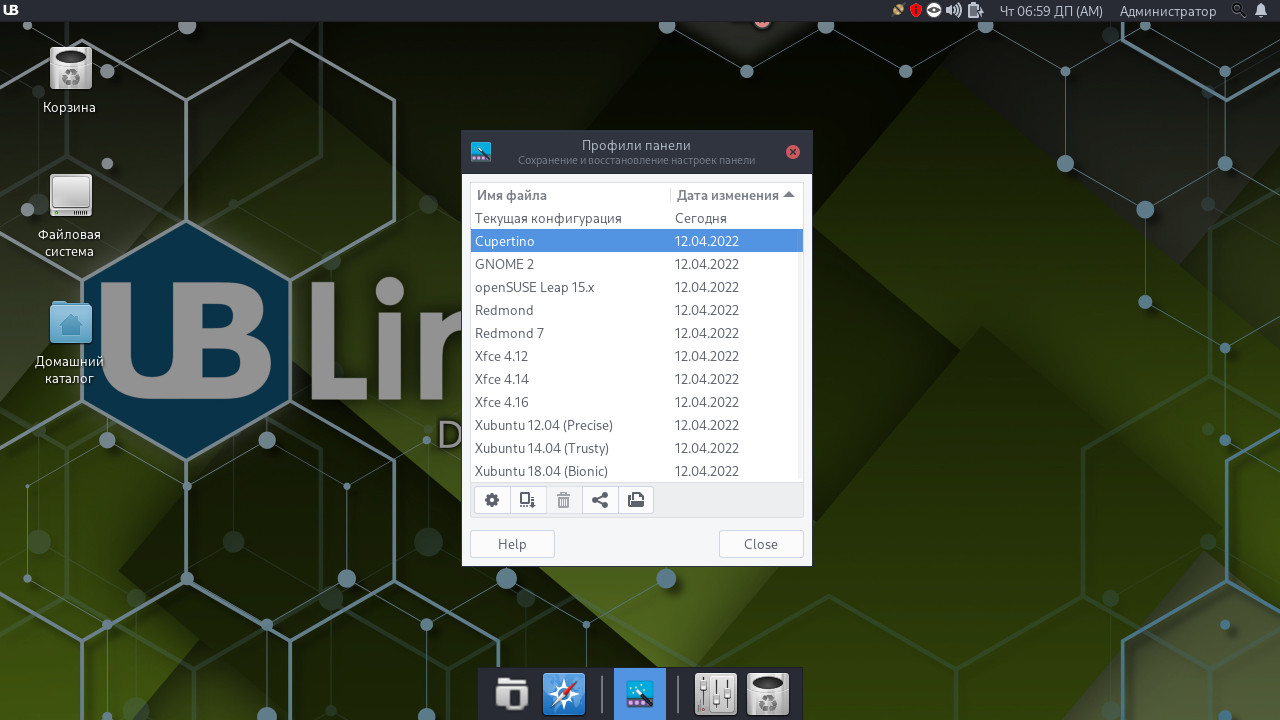The width and height of the screenshot is (1280, 720).
Task: Select the GNOME 2 profile
Action: (637, 264)
